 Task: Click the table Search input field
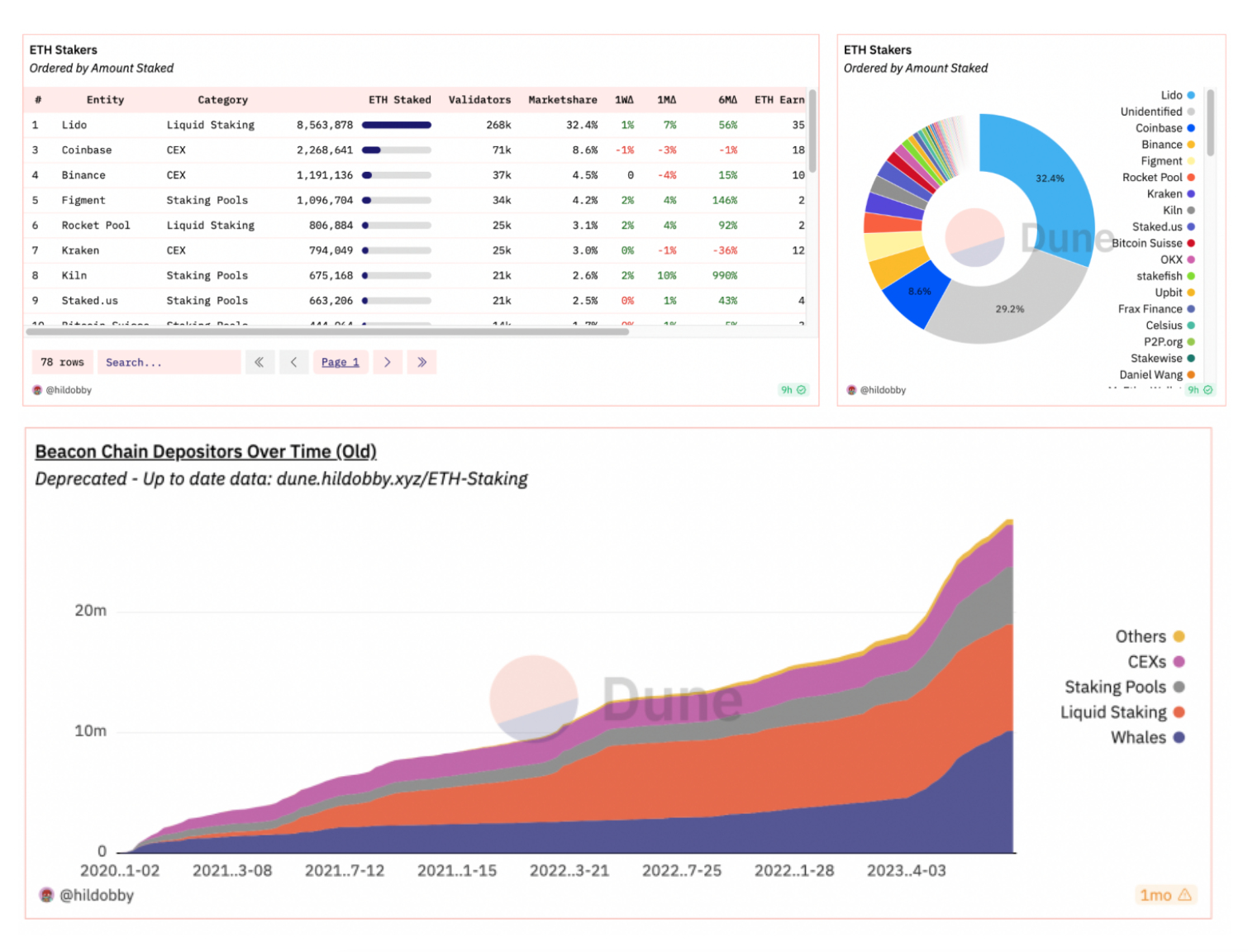coord(169,362)
